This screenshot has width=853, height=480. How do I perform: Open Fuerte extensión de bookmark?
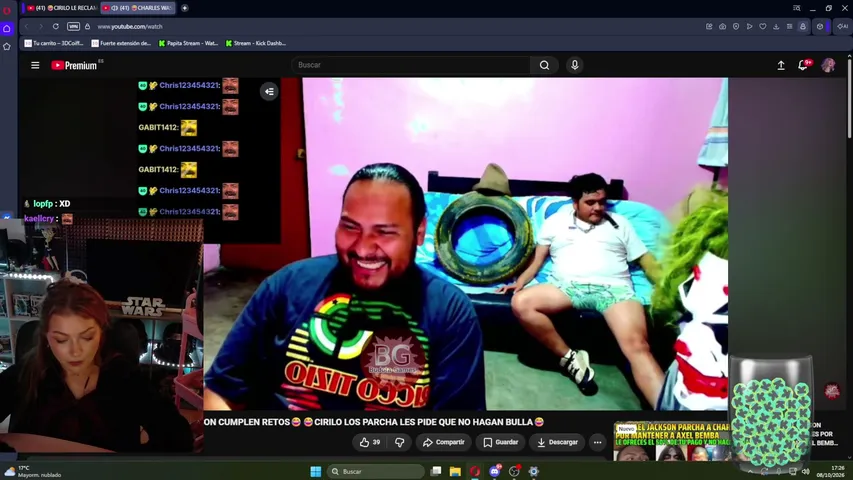[x=121, y=43]
